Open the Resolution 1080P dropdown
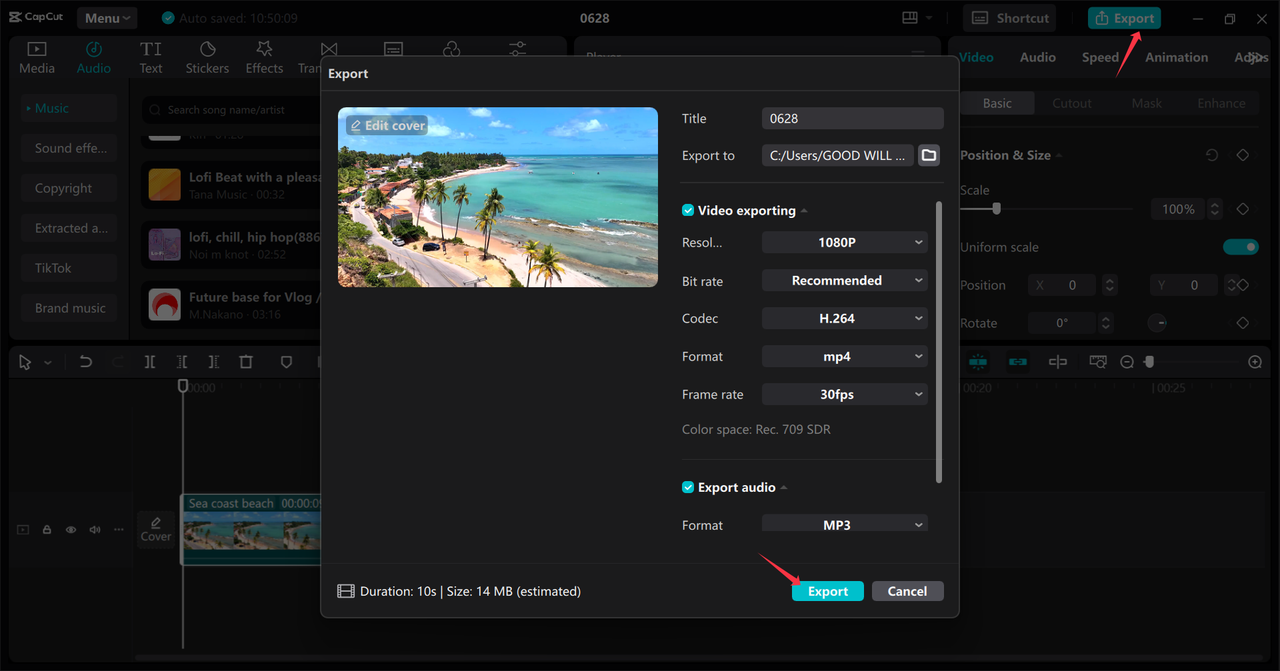 point(845,242)
